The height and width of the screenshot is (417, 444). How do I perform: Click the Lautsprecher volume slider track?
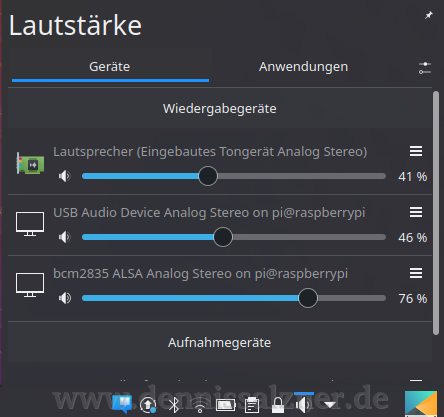234,176
